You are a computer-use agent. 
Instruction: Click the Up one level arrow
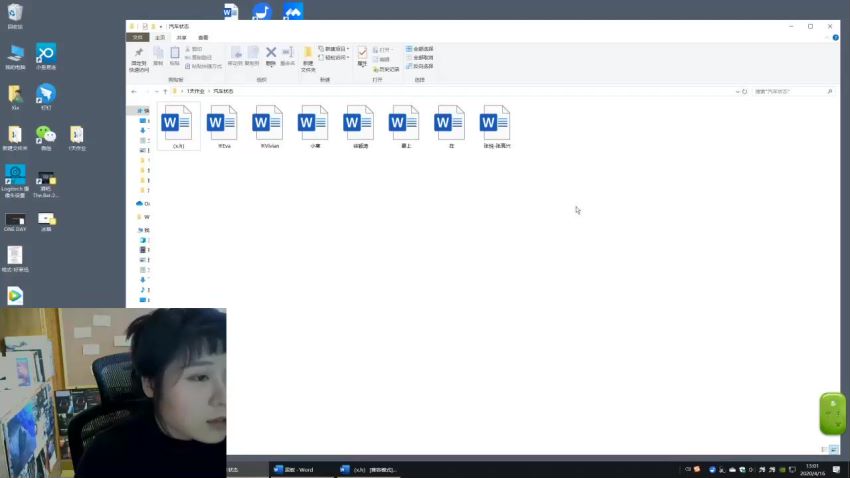tap(165, 92)
